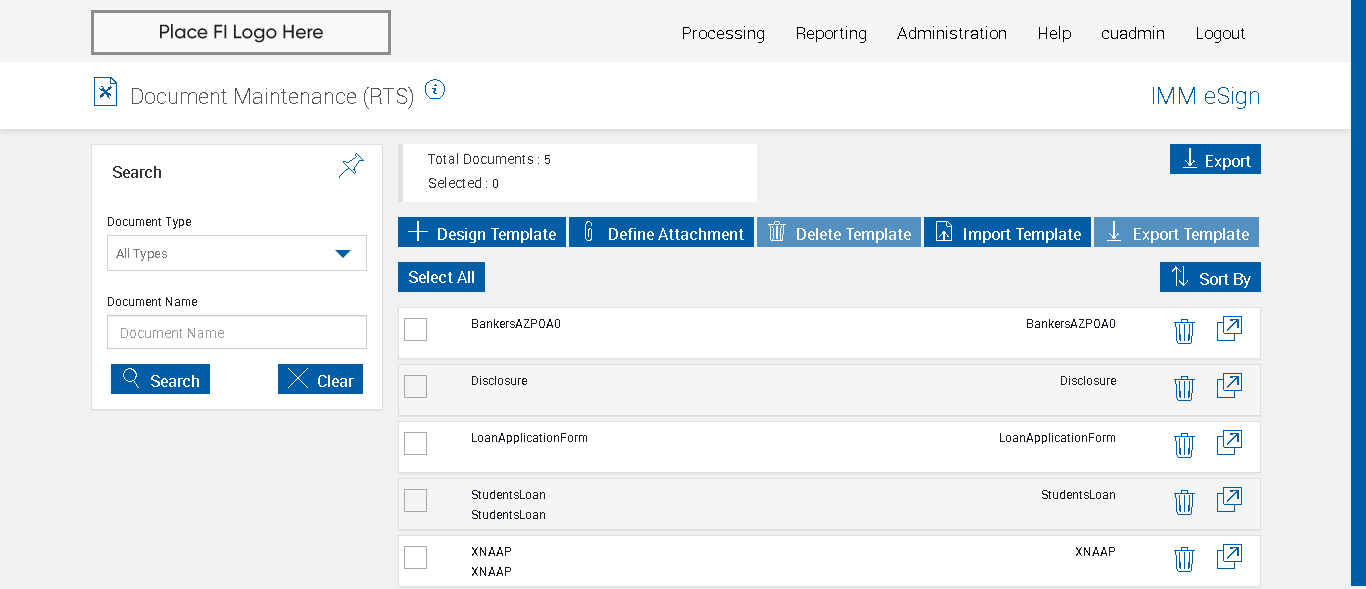Open the Administration menu
Viewport: 1366px width, 589px height.
click(951, 33)
